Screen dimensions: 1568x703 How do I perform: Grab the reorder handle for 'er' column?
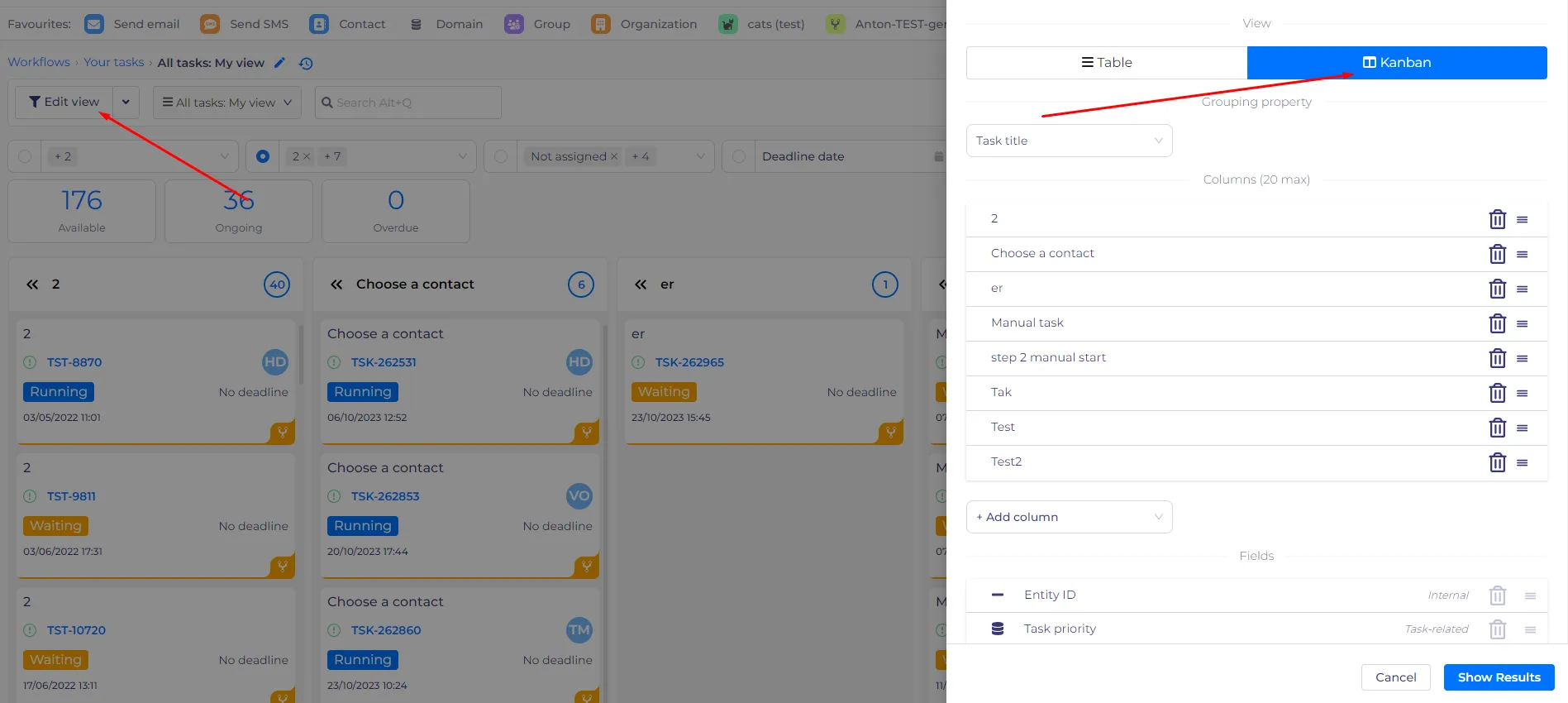pos(1522,289)
